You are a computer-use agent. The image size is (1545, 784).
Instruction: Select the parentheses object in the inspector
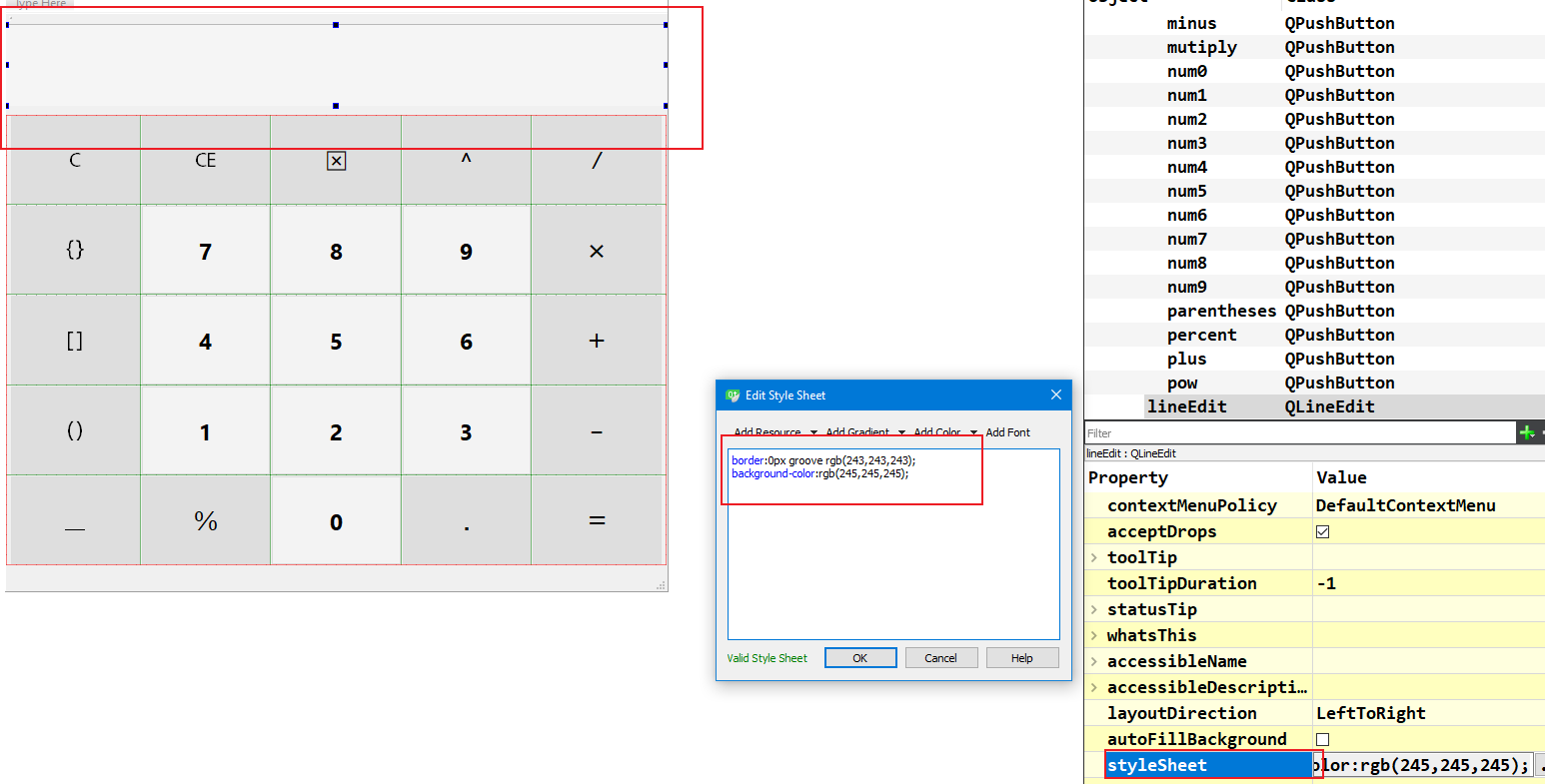(1221, 311)
